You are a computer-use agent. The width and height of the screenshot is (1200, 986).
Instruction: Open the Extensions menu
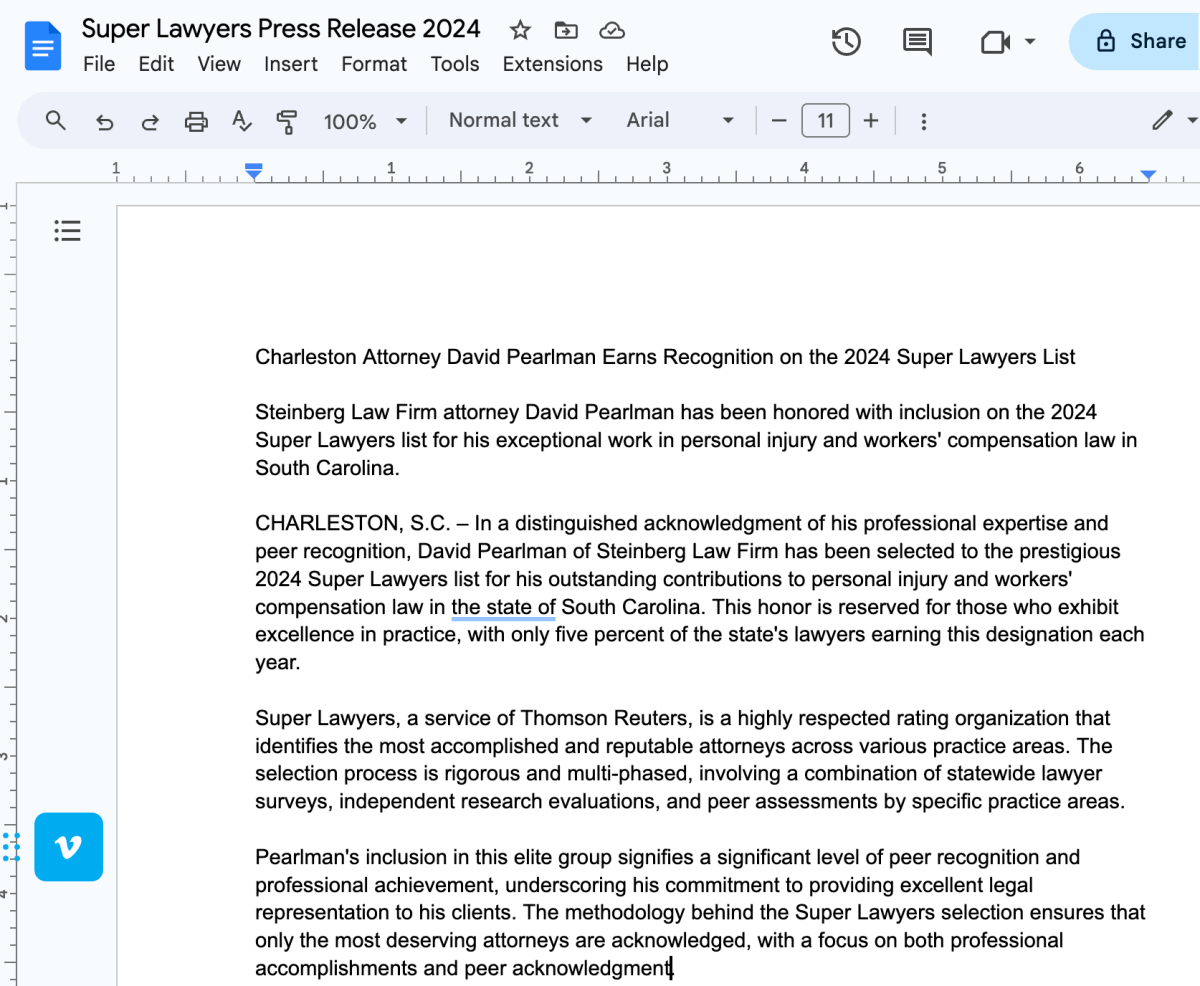coord(552,64)
